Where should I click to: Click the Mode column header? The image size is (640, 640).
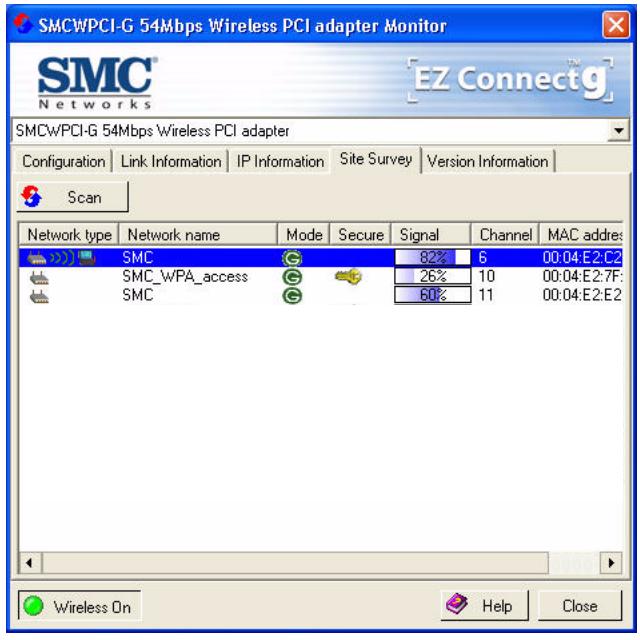(304, 235)
